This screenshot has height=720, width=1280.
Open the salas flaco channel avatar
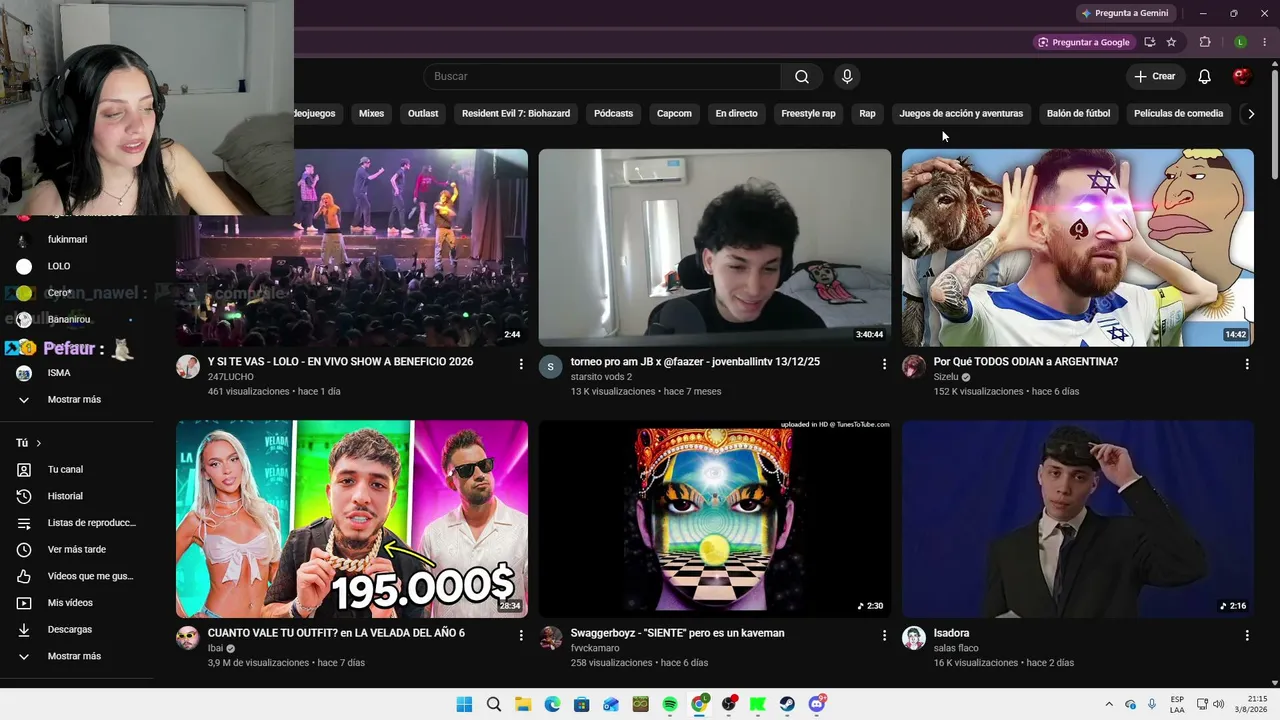[x=914, y=638]
